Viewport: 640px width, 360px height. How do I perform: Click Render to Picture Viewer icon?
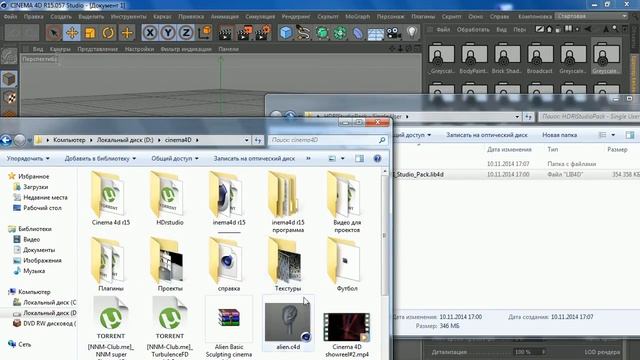[244, 33]
